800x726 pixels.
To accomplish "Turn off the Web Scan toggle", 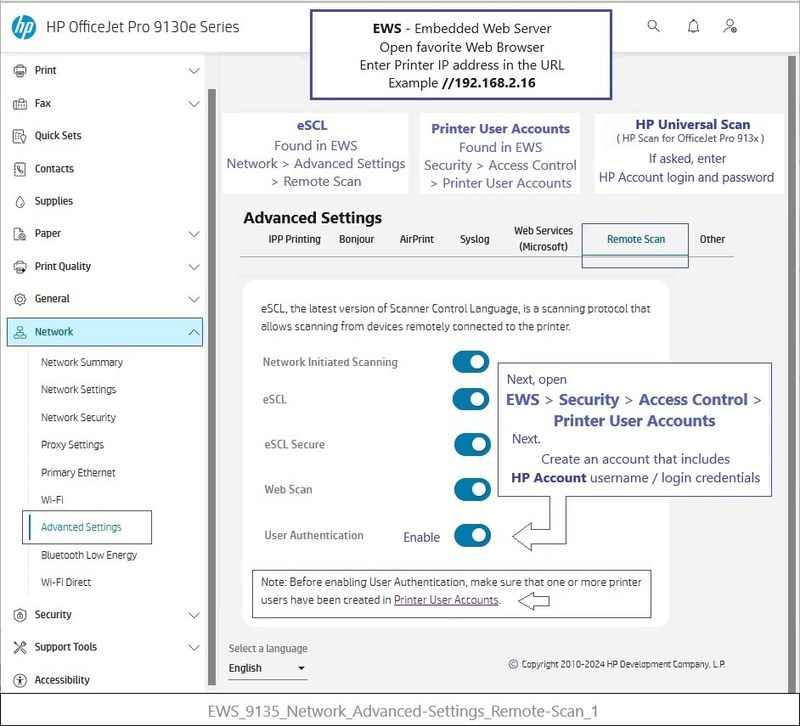I will point(471,489).
